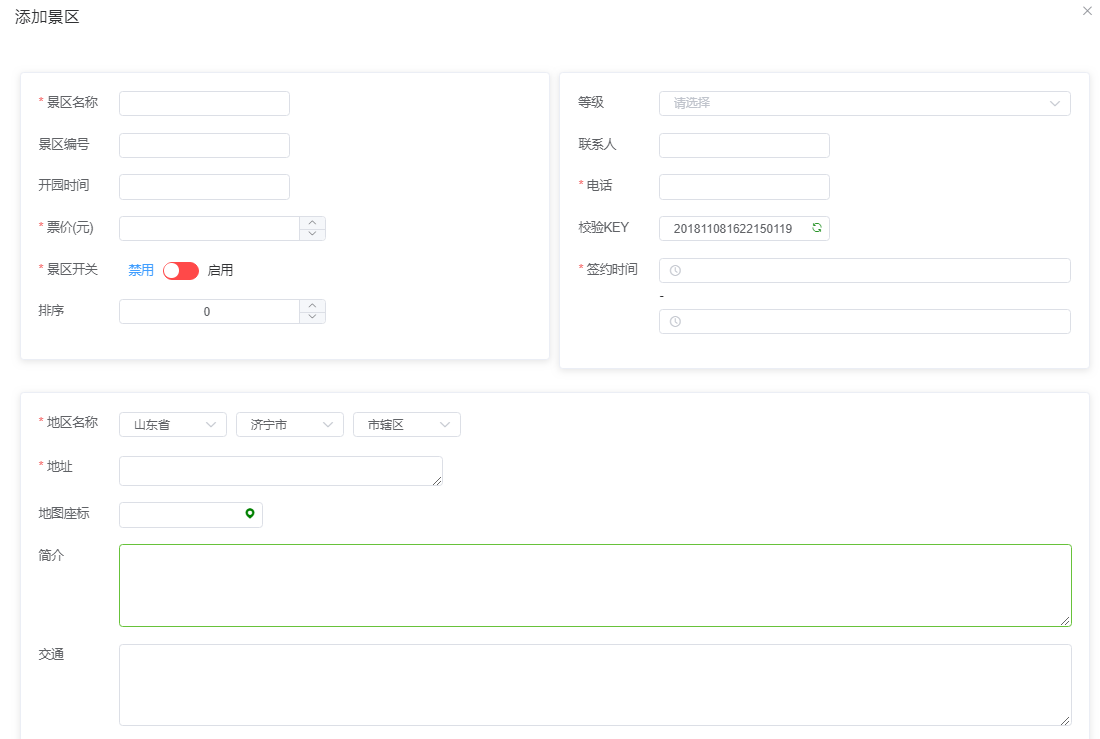Screen dimensions: 1100x739
Task: Click the 启用 label next to the switch
Action: (220, 270)
